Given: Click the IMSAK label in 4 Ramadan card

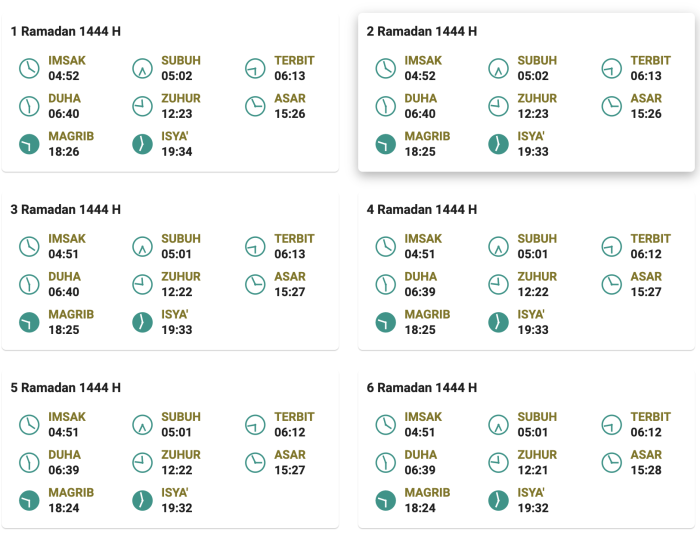Looking at the screenshot, I should pyautogui.click(x=423, y=239).
